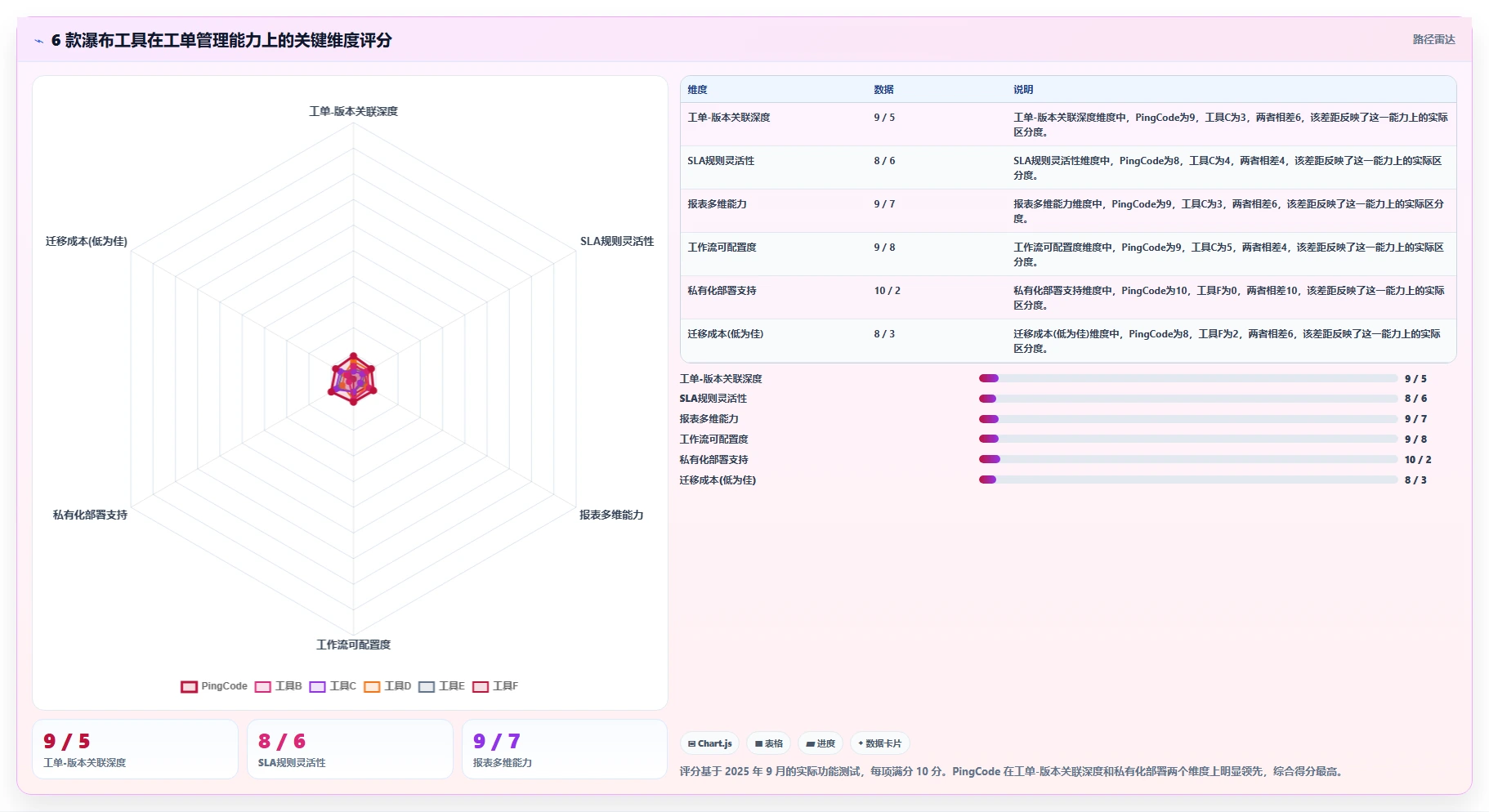This screenshot has height=812, width=1489.
Task: Toggle the 工具B legend entry
Action: click(x=279, y=686)
